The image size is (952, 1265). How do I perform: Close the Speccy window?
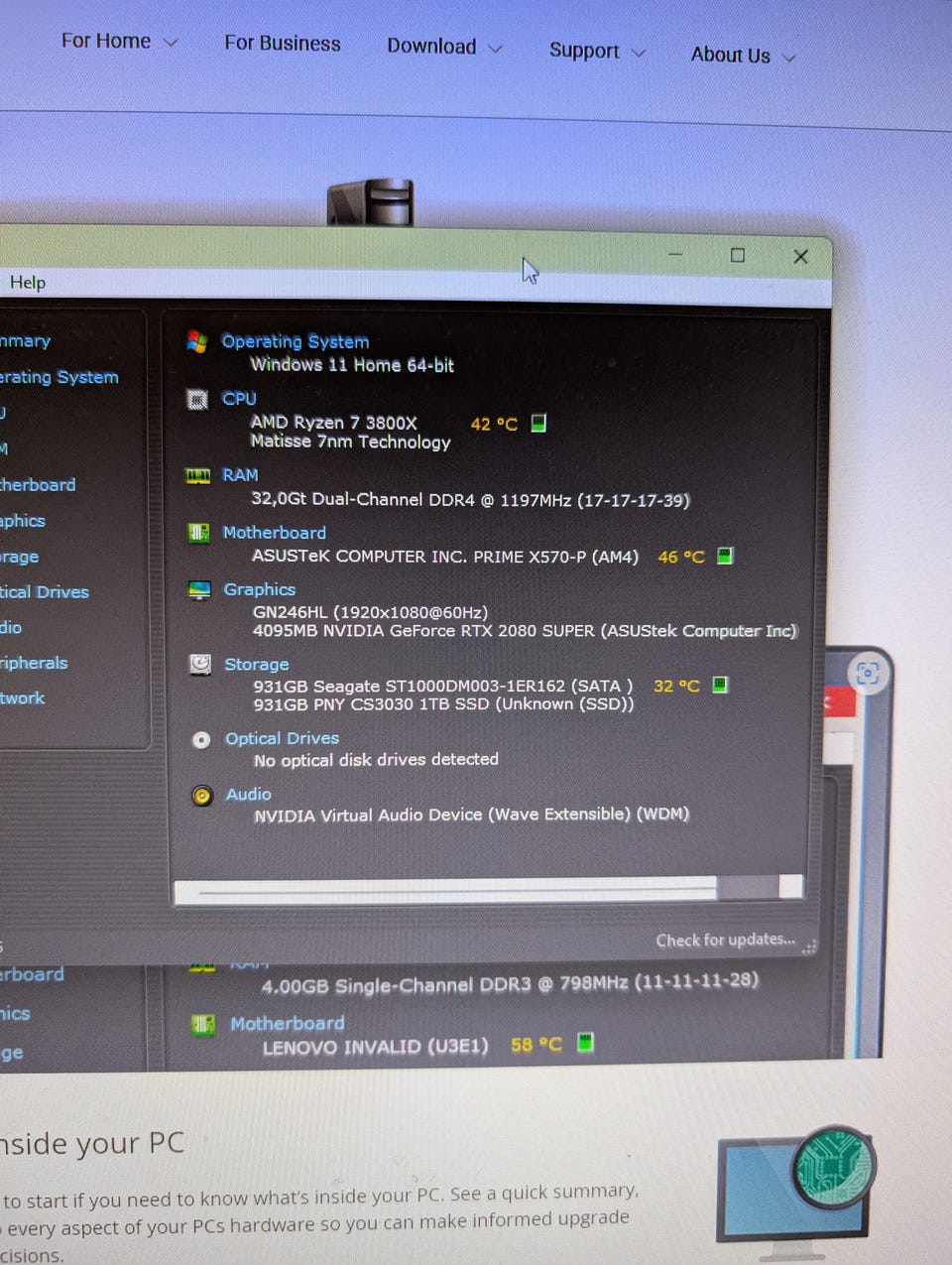point(801,257)
